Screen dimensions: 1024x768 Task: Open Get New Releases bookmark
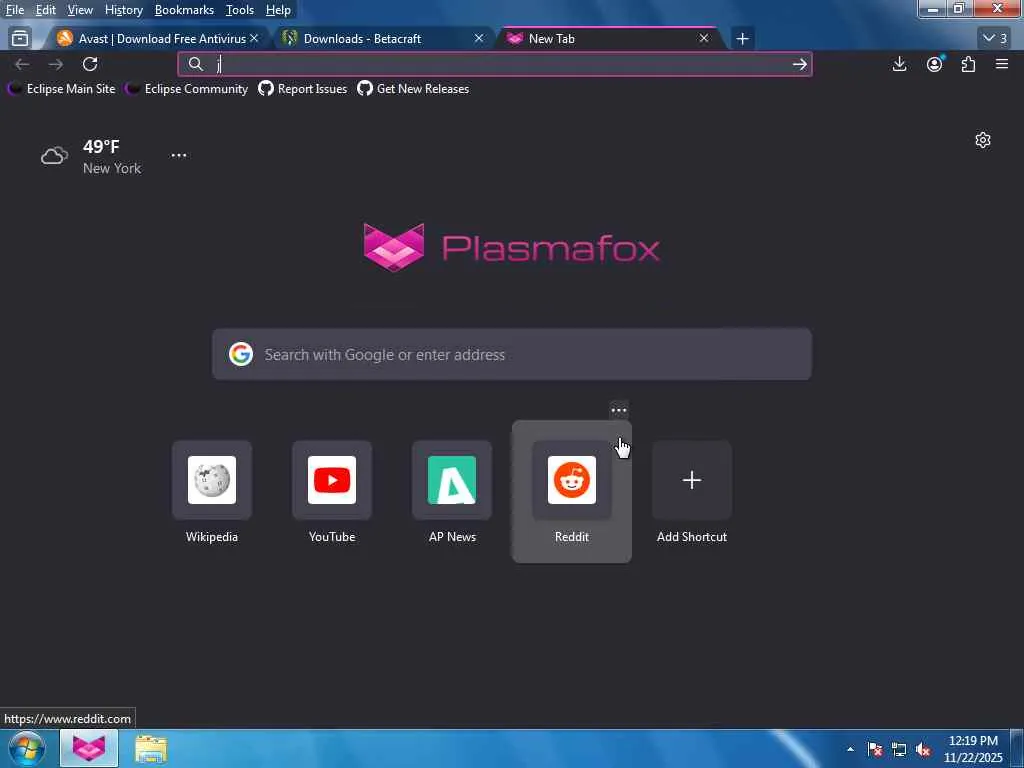click(413, 89)
